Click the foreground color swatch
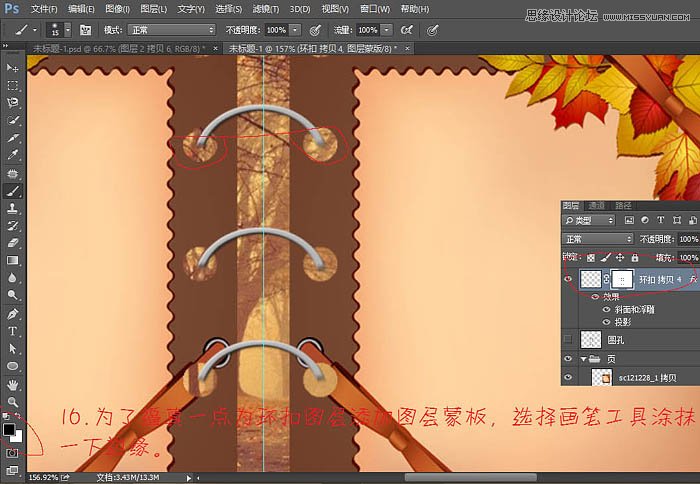The height and width of the screenshot is (484, 700). click(x=9, y=429)
